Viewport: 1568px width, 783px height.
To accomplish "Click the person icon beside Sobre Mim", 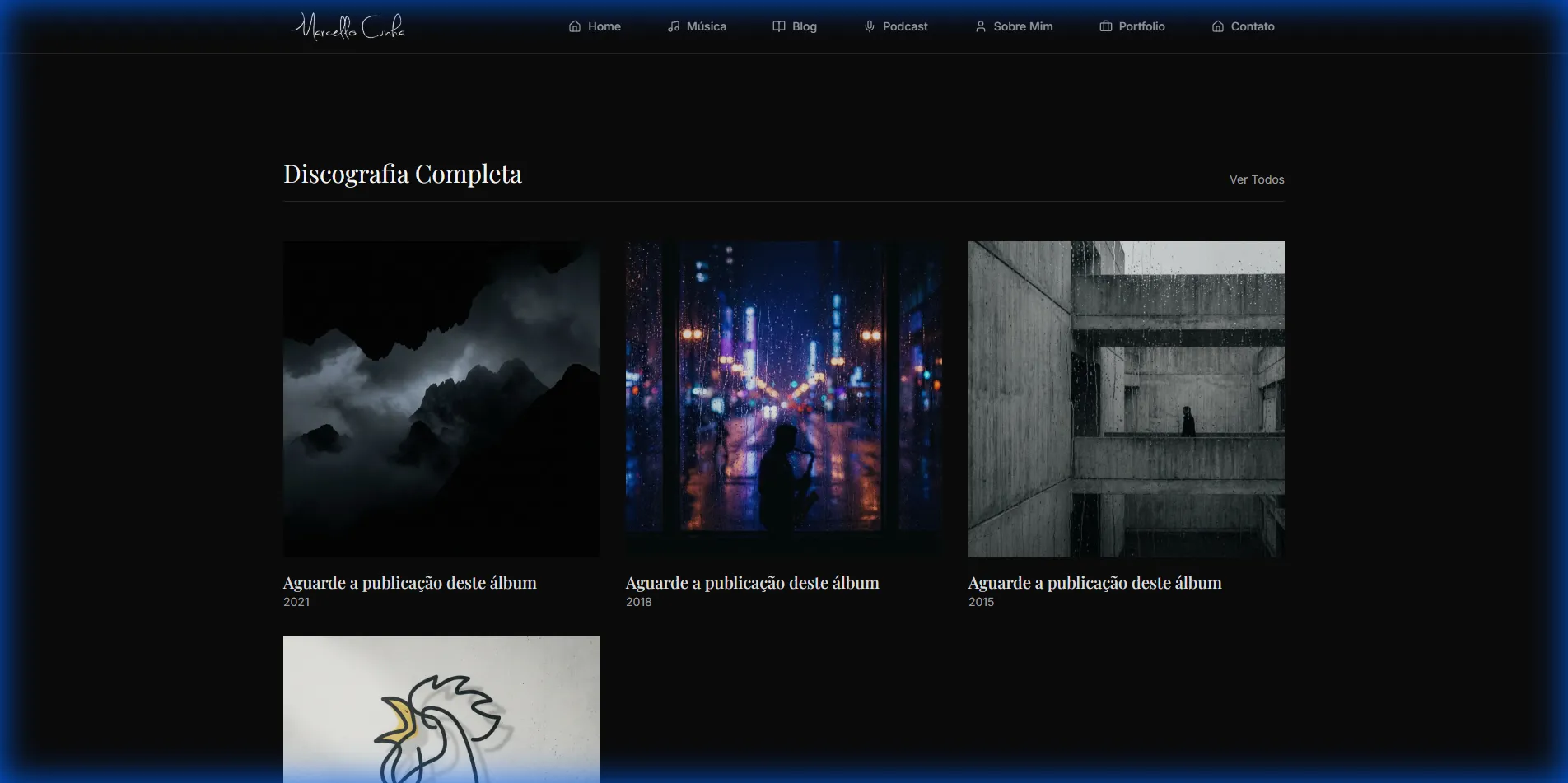I will pos(980,26).
